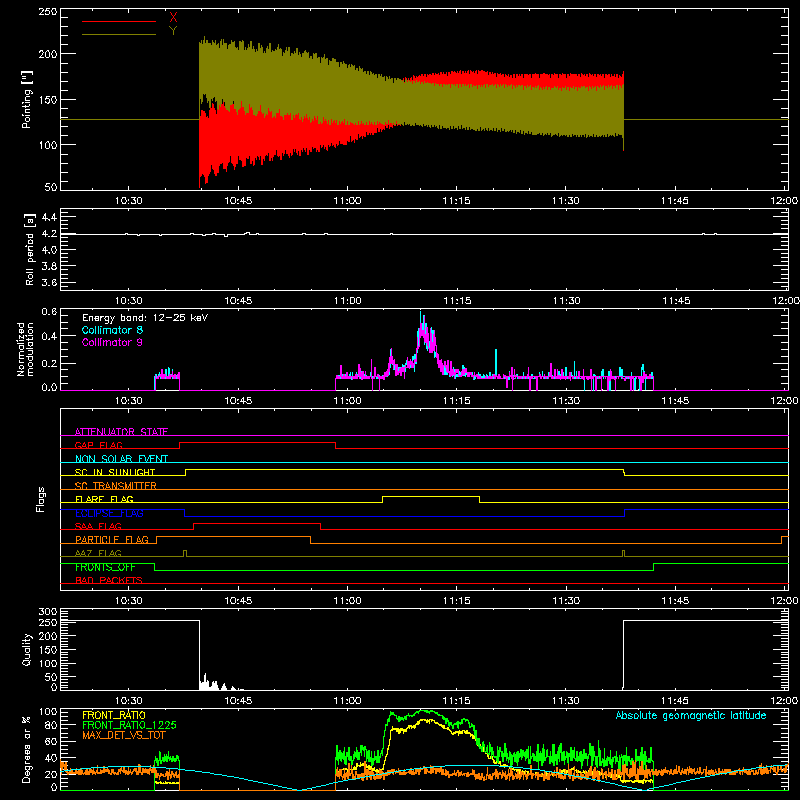This screenshot has width=800, height=800.
Task: Click the MAX_DET_VS_TOT legend label
Action: 123,735
